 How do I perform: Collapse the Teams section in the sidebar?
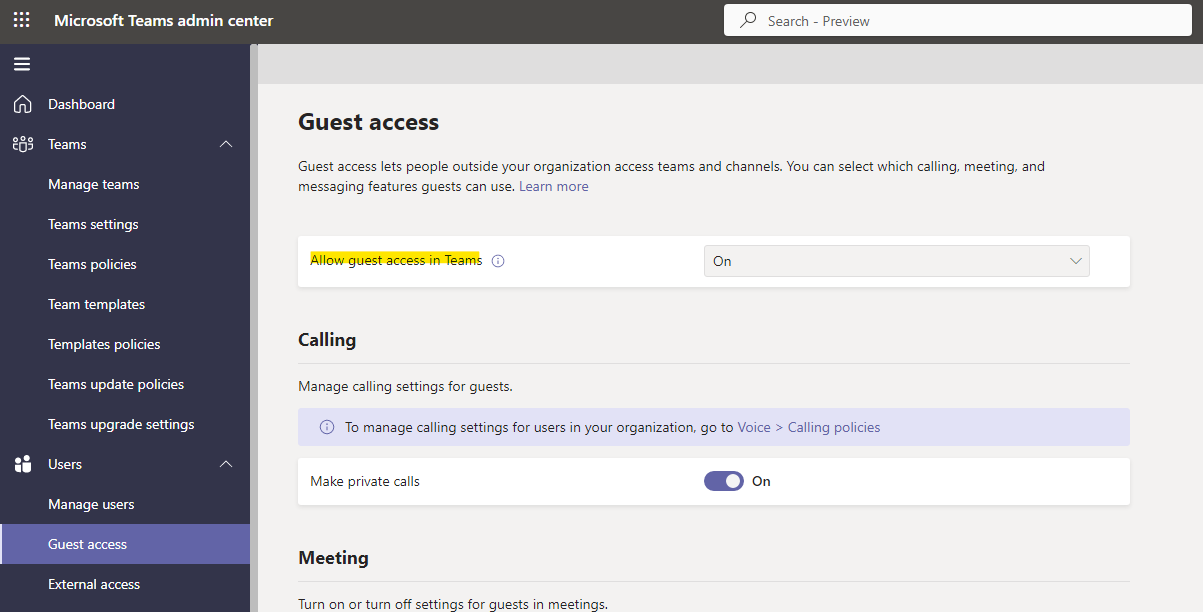point(225,143)
